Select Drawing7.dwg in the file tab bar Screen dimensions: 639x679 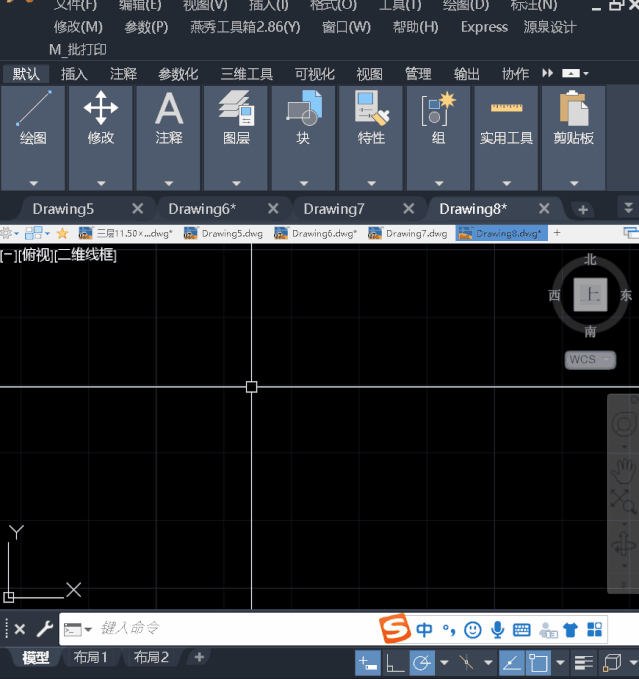(x=408, y=233)
